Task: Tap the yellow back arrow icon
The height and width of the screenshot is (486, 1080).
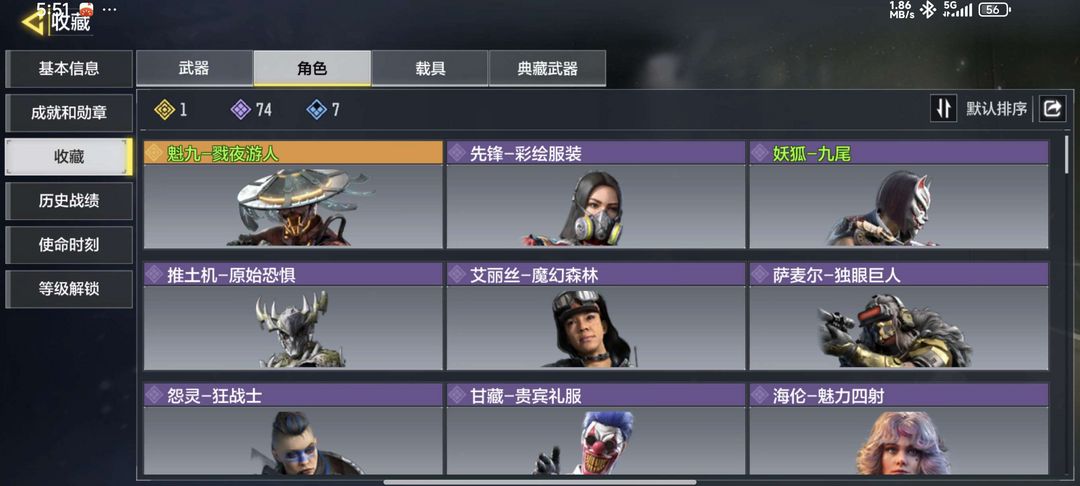Action: coord(32,22)
